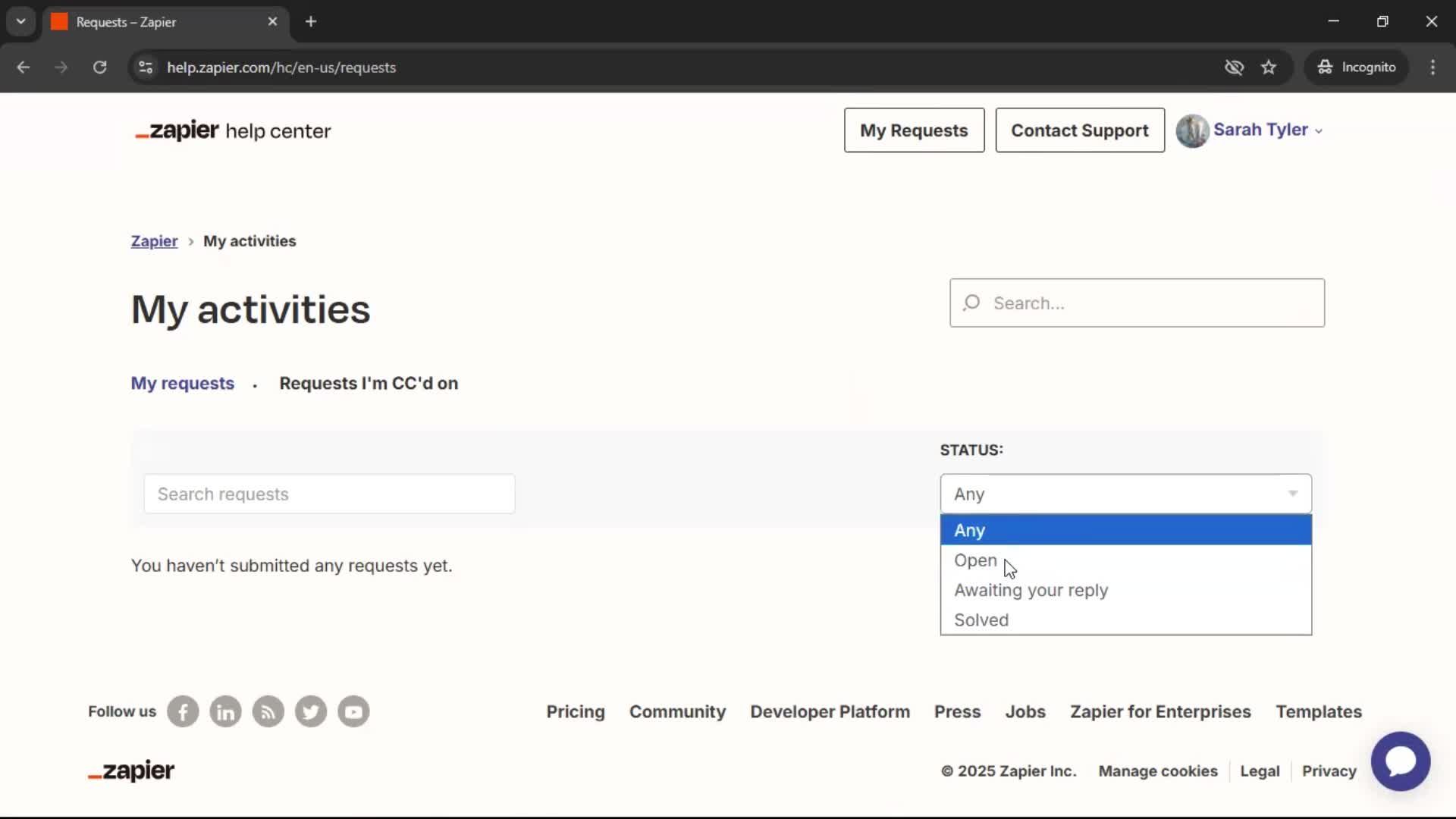Open the RSS feed icon
The height and width of the screenshot is (819, 1456).
(x=268, y=711)
